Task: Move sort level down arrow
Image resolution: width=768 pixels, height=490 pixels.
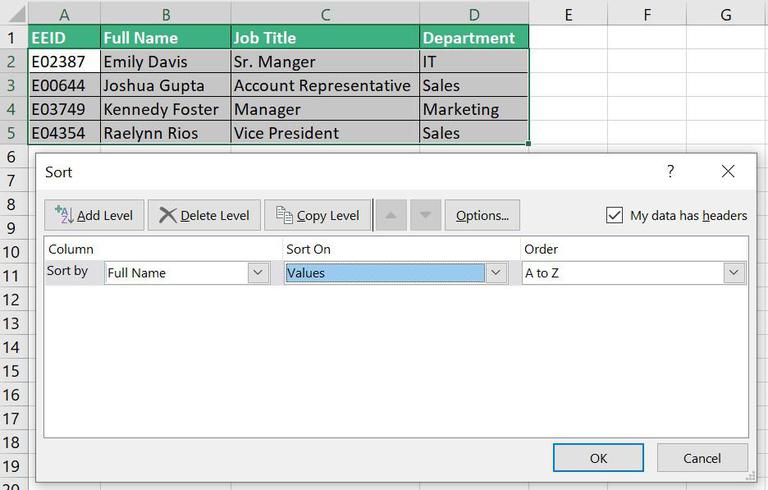Action: point(425,215)
